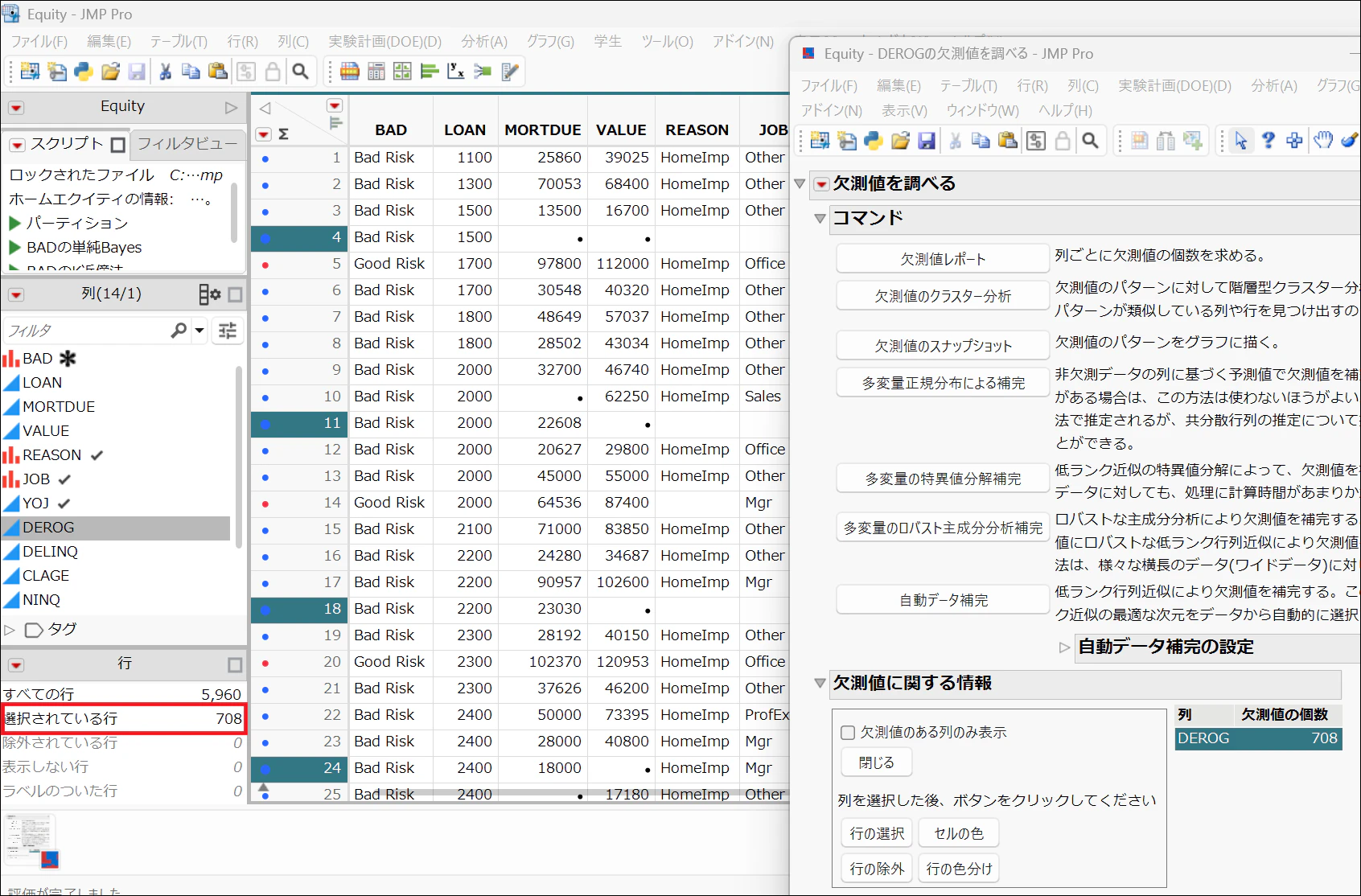Select the DEROG column in columns list
Screen dimensions: 1361x896
coord(117,528)
